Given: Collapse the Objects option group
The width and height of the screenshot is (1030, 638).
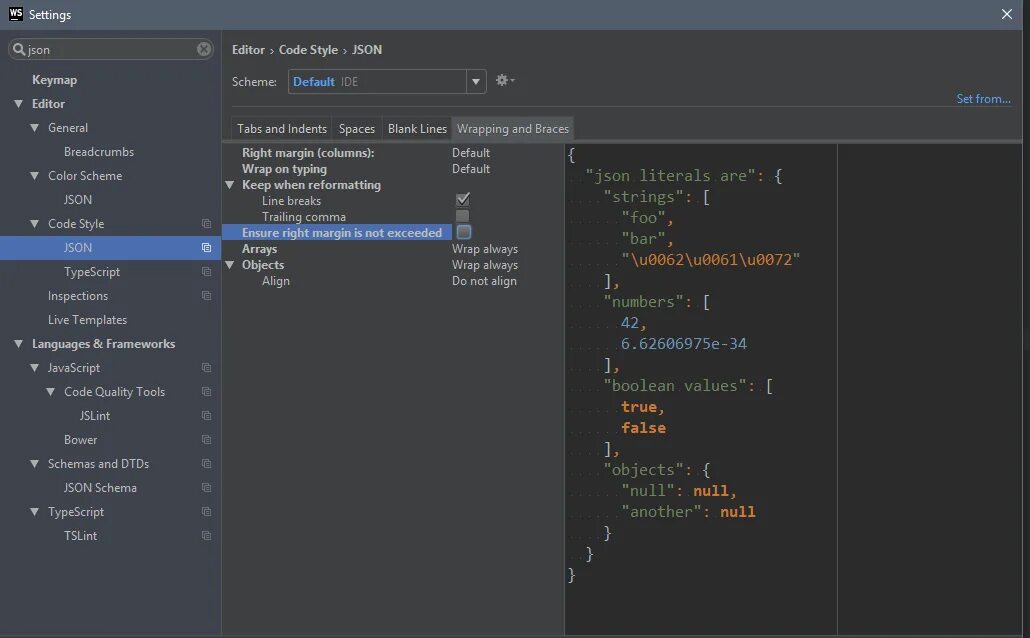Looking at the screenshot, I should point(230,265).
